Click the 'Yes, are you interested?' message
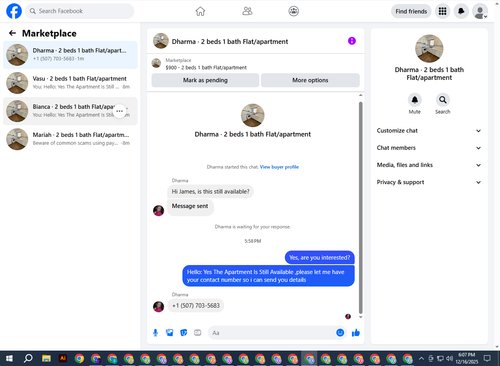 click(x=319, y=258)
